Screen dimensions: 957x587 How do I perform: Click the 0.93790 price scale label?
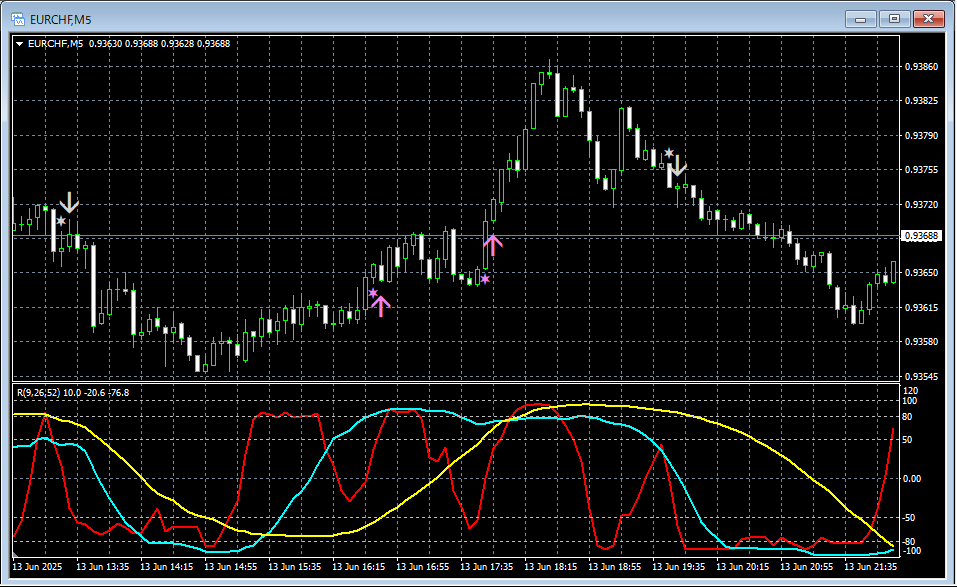tap(922, 135)
